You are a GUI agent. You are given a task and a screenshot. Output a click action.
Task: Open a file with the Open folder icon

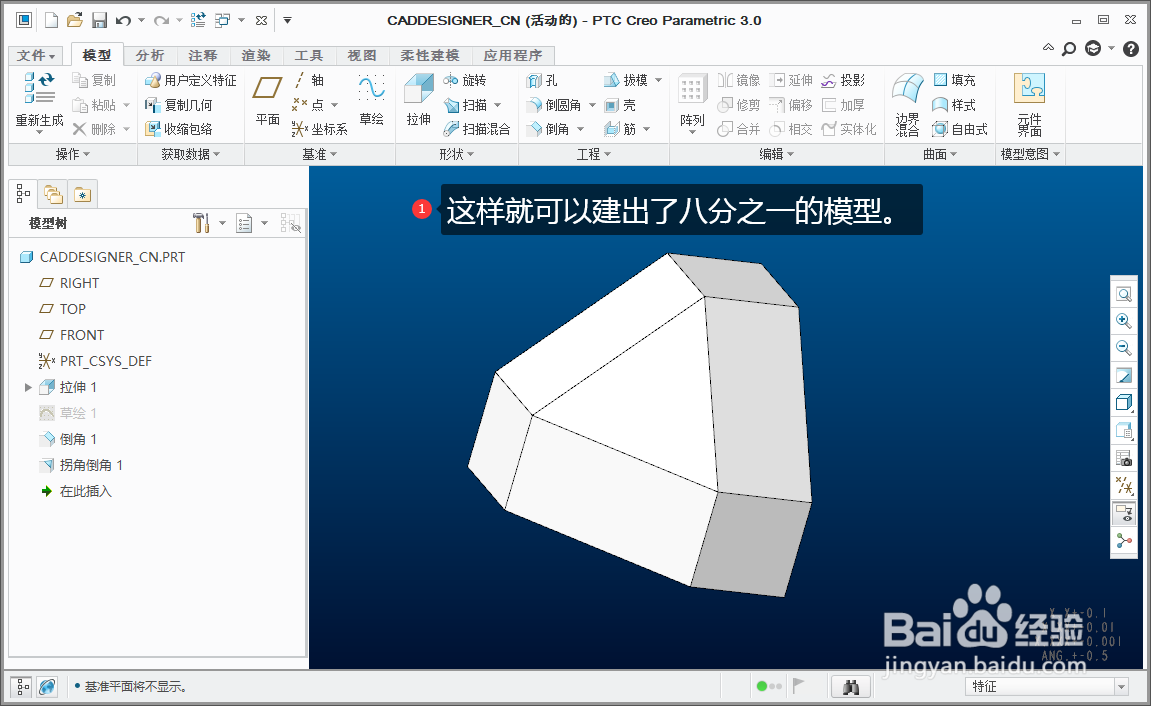(74, 21)
